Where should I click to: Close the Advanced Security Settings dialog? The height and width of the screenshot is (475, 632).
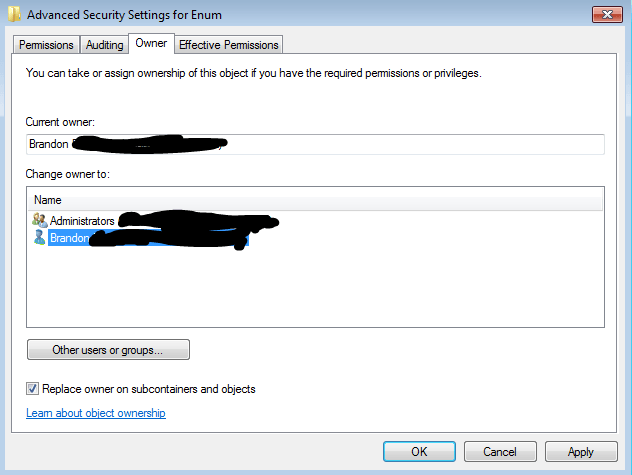(607, 15)
